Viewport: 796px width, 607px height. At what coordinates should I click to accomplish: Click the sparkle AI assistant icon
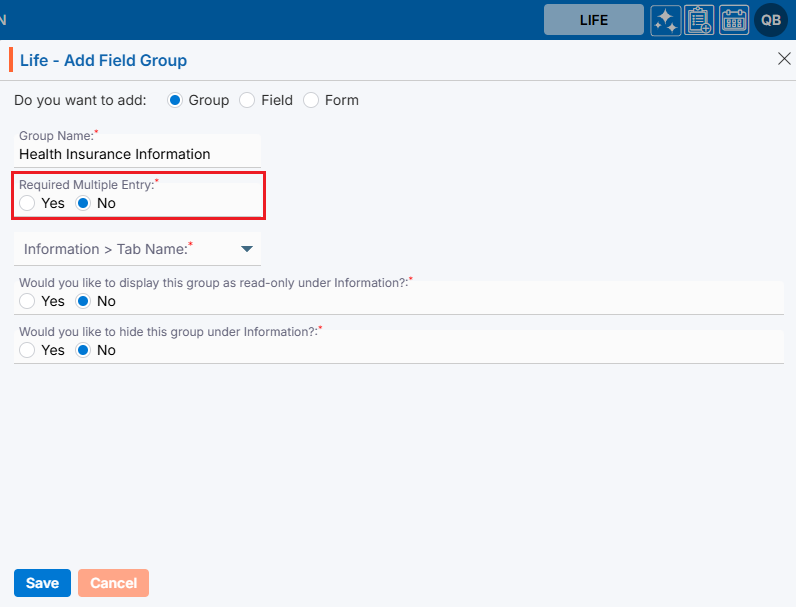(666, 20)
